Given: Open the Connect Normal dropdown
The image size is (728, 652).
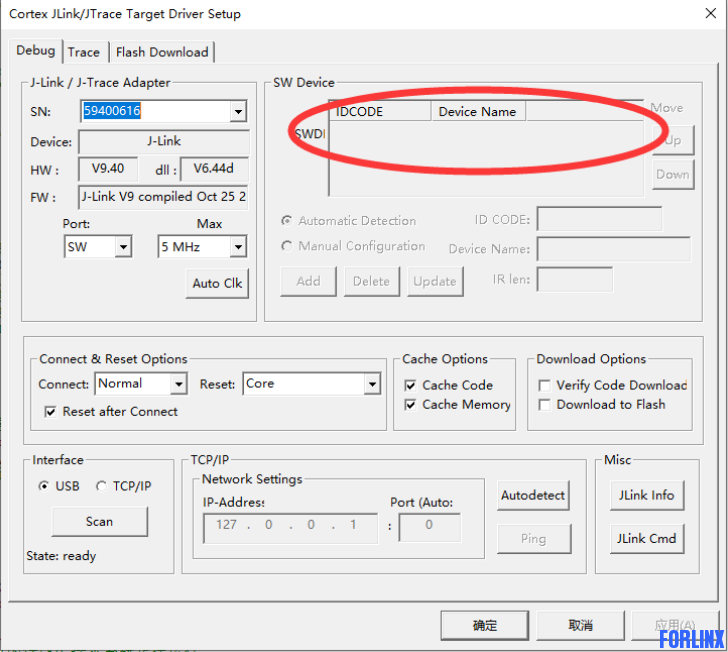Looking at the screenshot, I should [178, 384].
